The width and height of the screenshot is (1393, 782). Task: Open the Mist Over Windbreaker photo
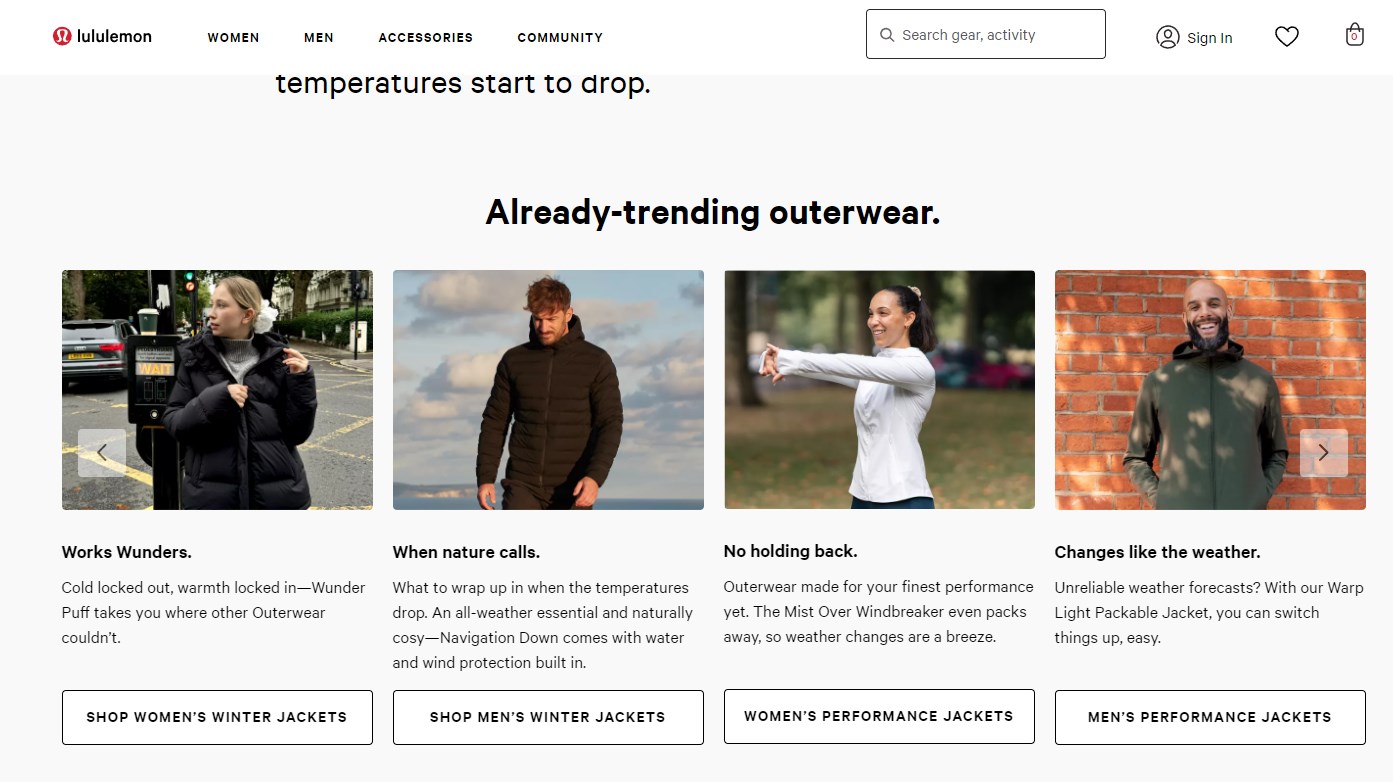tap(879, 390)
